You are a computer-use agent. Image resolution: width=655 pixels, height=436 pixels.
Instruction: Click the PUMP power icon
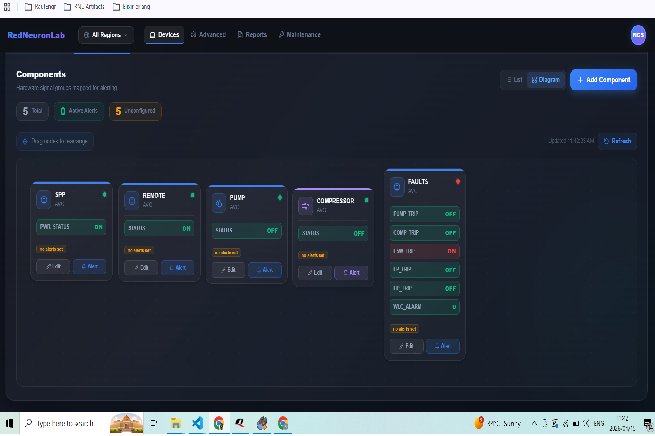click(x=219, y=203)
